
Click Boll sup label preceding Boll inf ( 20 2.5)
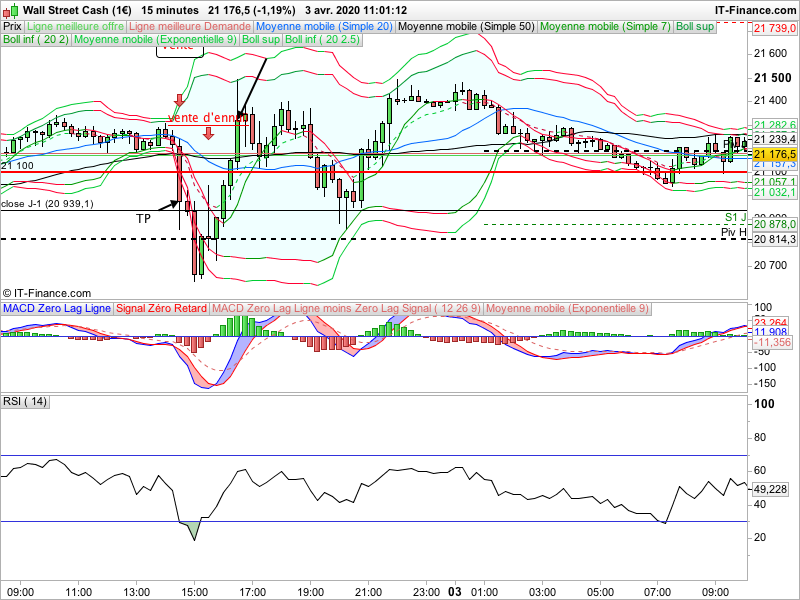tap(261, 40)
